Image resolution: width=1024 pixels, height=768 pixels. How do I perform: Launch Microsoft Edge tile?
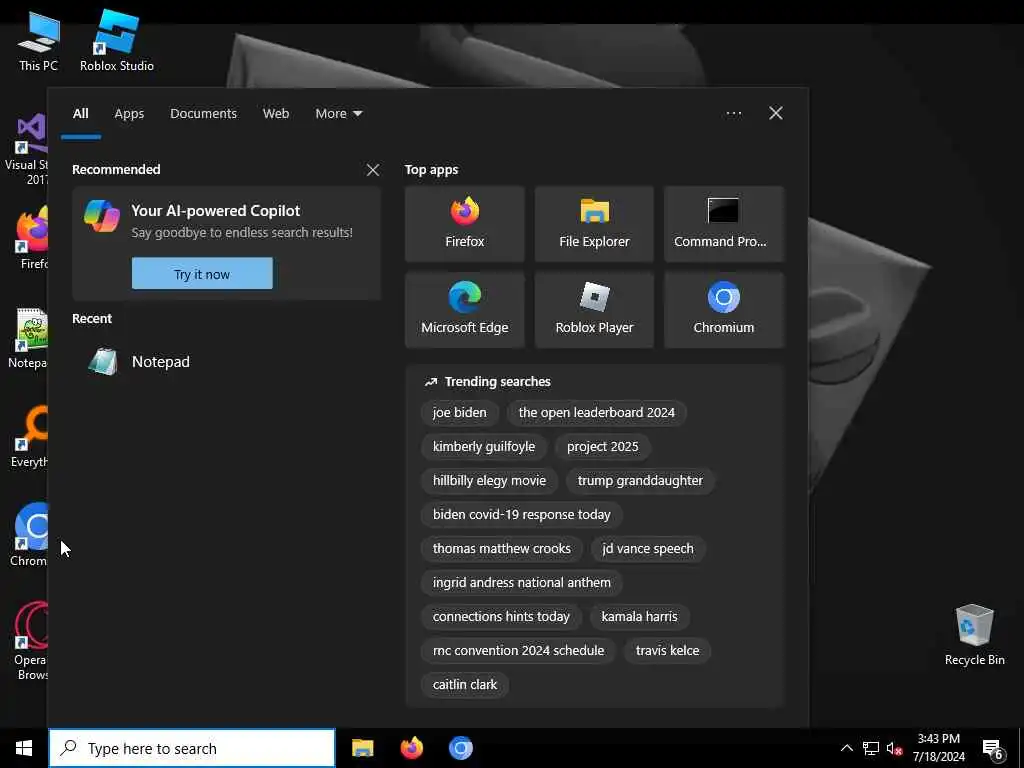464,310
